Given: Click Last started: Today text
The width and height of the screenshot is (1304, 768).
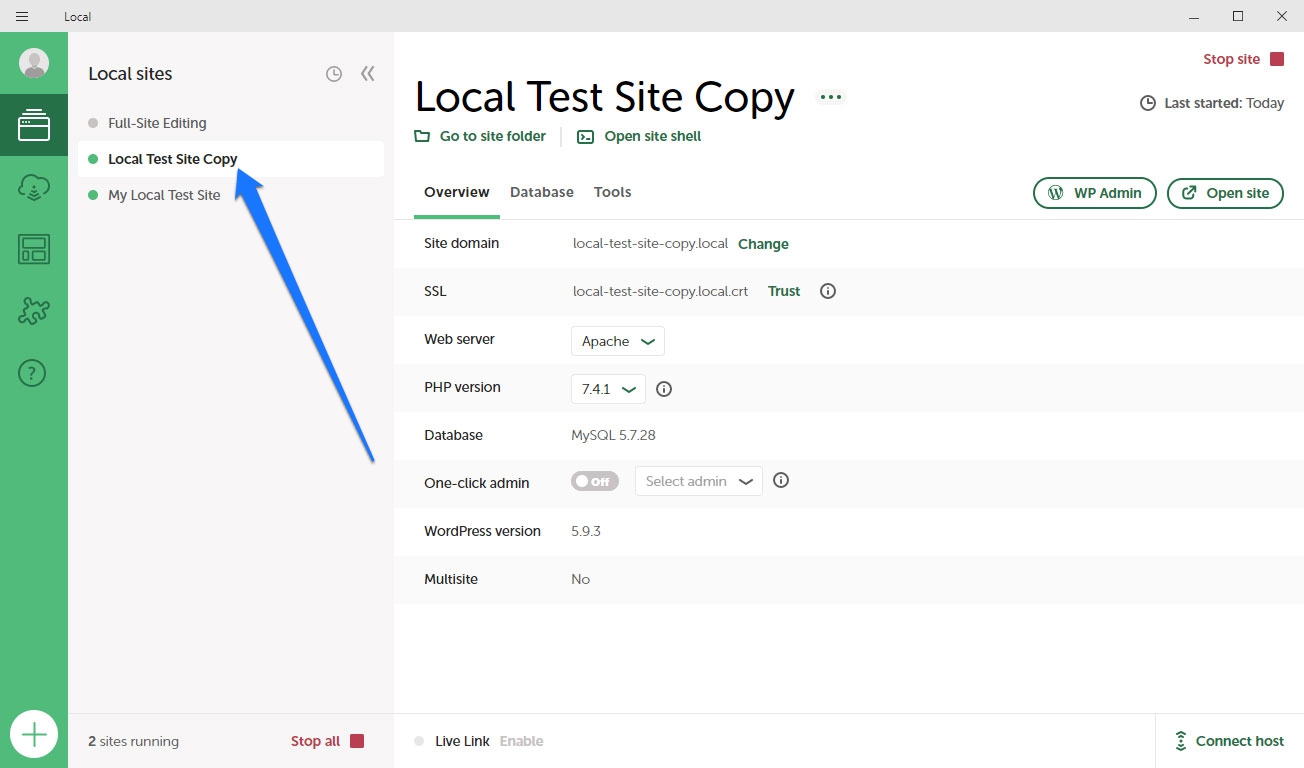Looking at the screenshot, I should coord(1224,103).
